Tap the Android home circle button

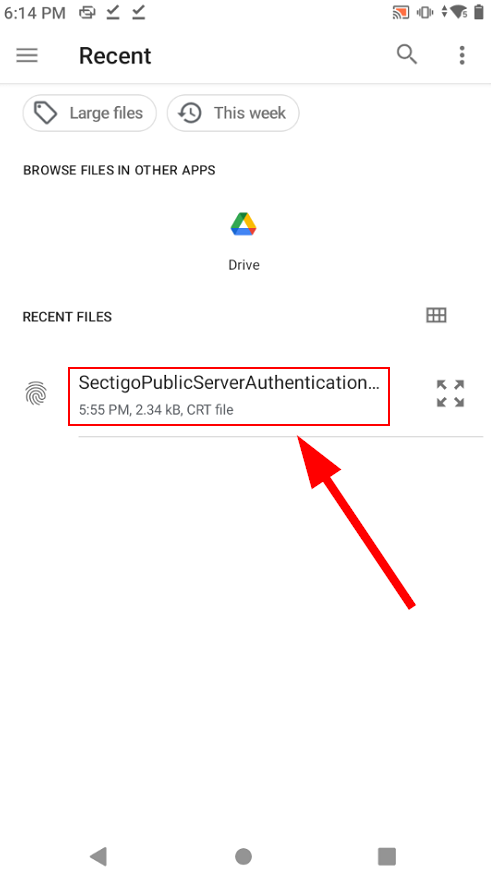pos(244,856)
